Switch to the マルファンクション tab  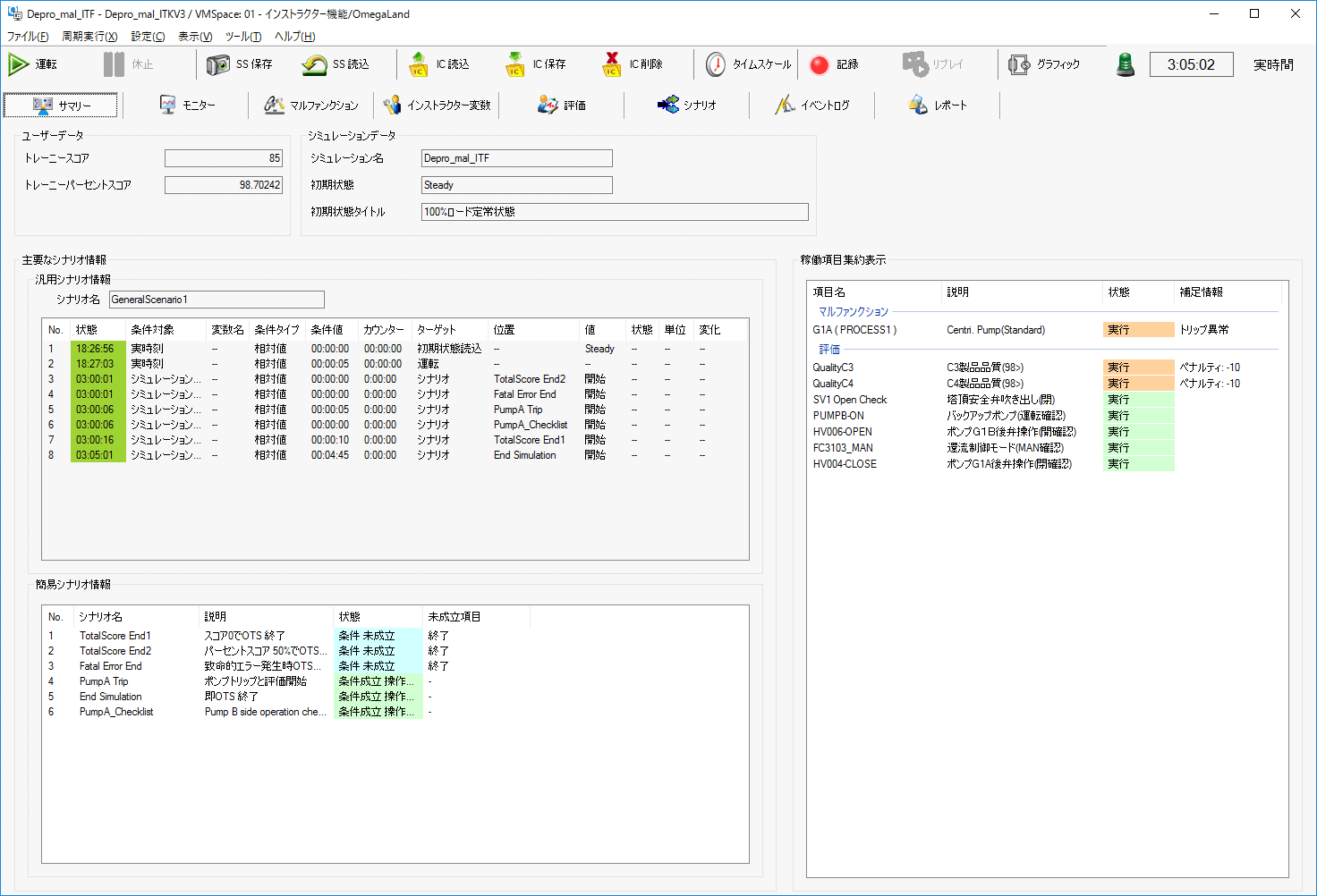tap(311, 106)
